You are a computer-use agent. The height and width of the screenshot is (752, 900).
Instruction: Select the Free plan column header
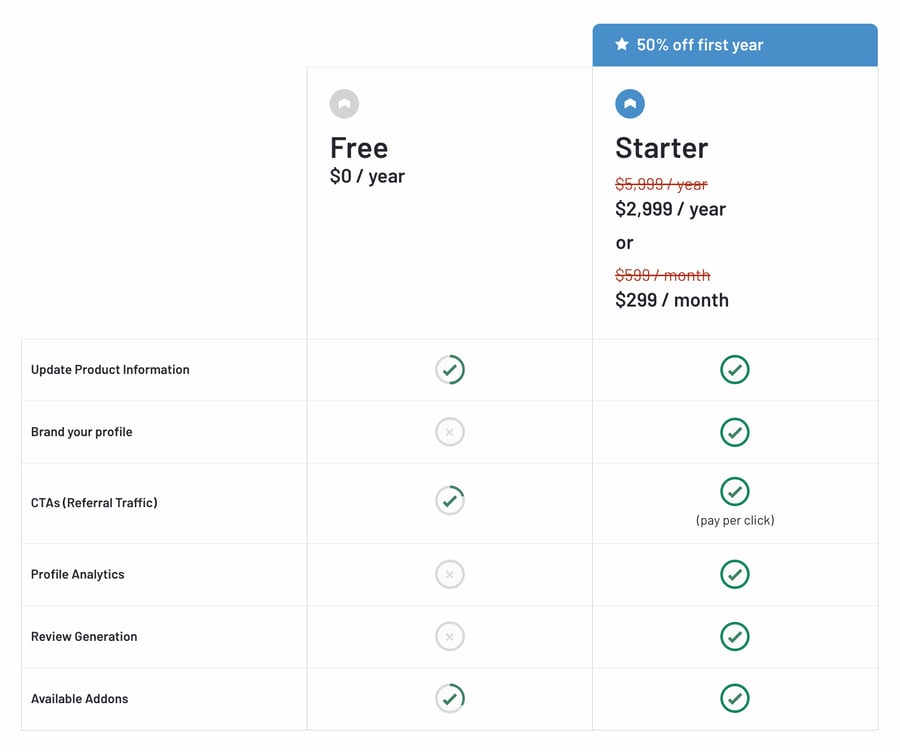click(x=358, y=147)
